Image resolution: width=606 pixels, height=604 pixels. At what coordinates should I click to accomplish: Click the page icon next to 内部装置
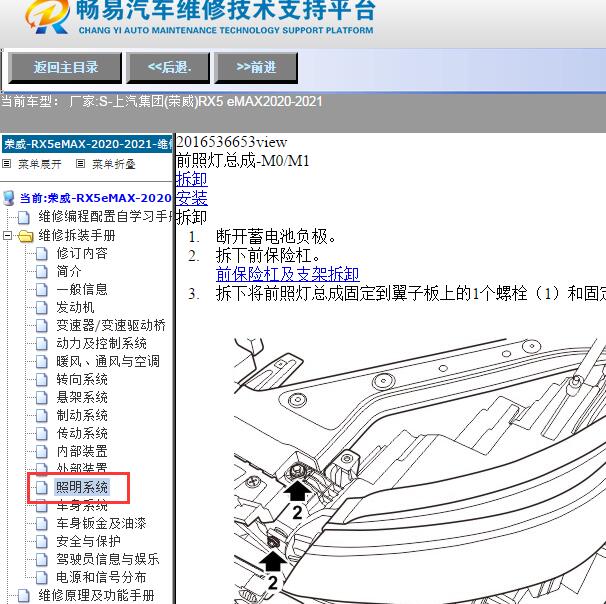pyautogui.click(x=42, y=452)
